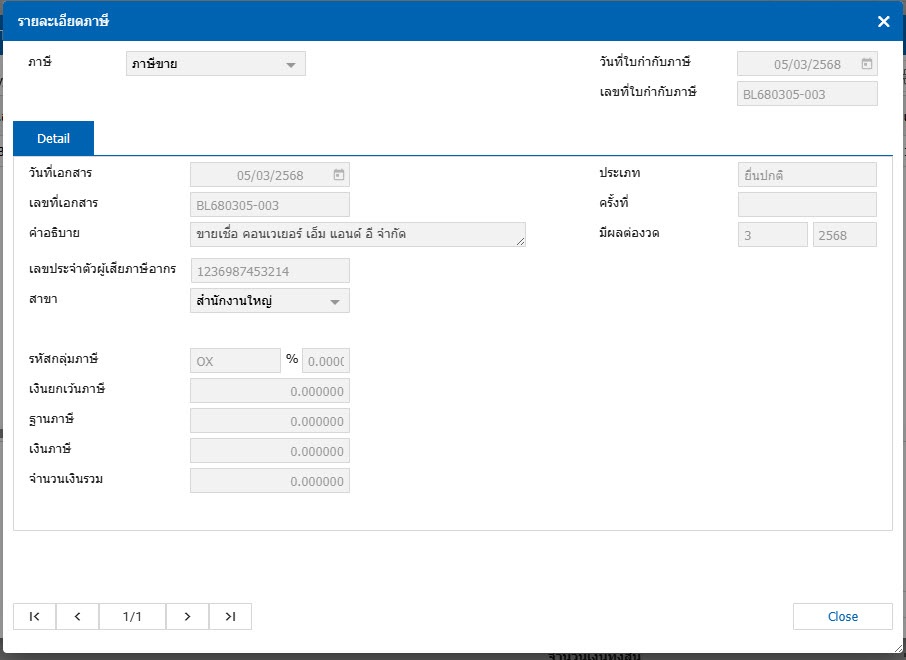
Task: Switch to the Detail tab
Action: 53,138
